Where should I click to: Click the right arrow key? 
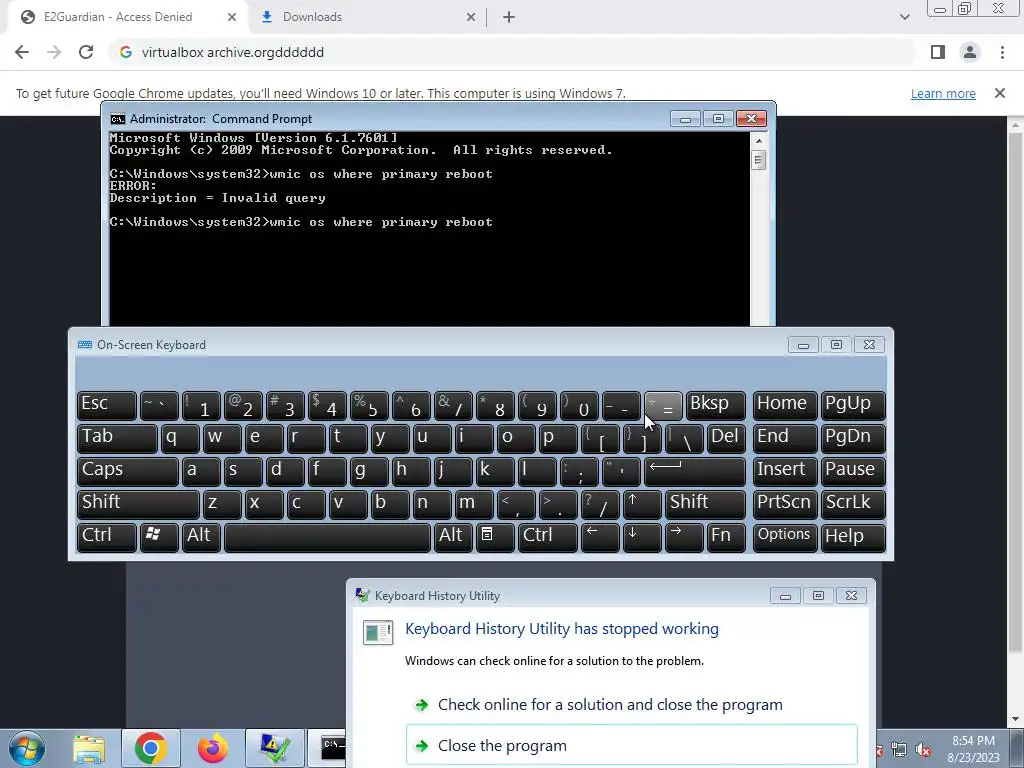coord(684,537)
